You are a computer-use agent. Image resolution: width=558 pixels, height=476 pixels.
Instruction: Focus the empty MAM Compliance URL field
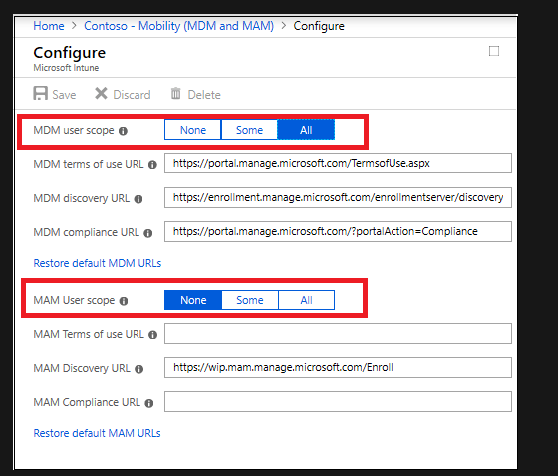point(338,401)
